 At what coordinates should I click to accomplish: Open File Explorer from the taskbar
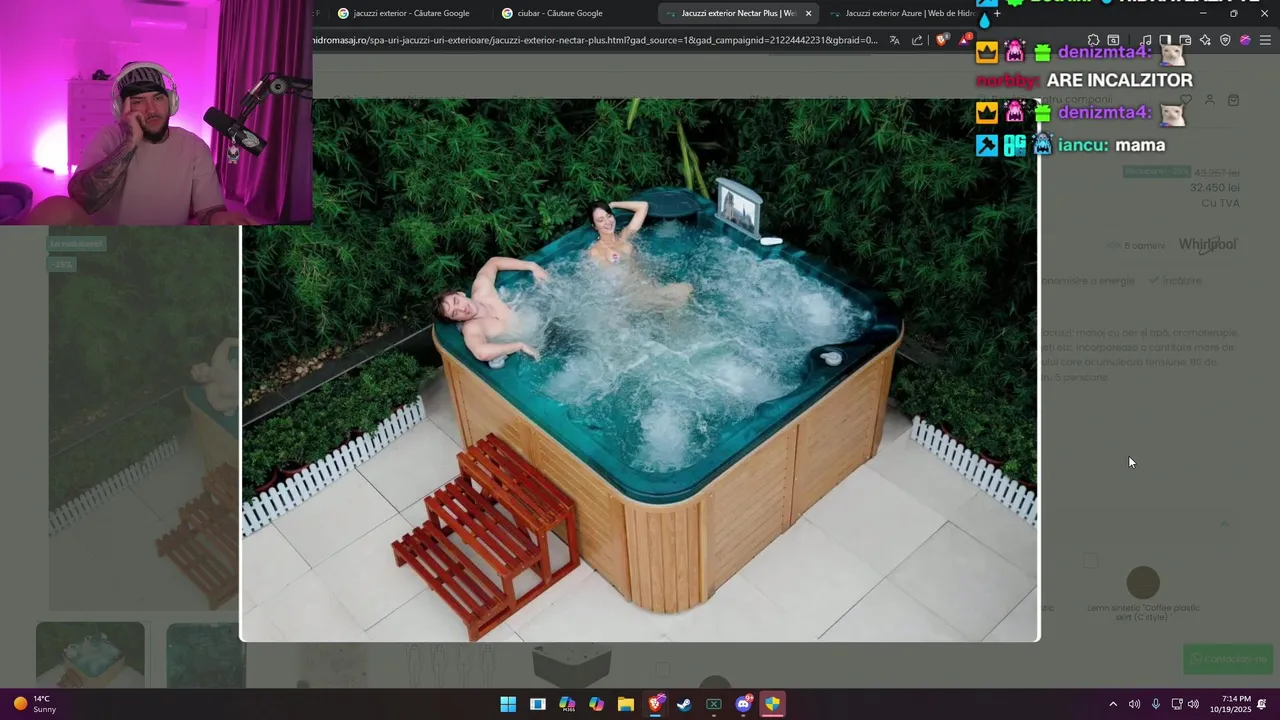click(626, 704)
